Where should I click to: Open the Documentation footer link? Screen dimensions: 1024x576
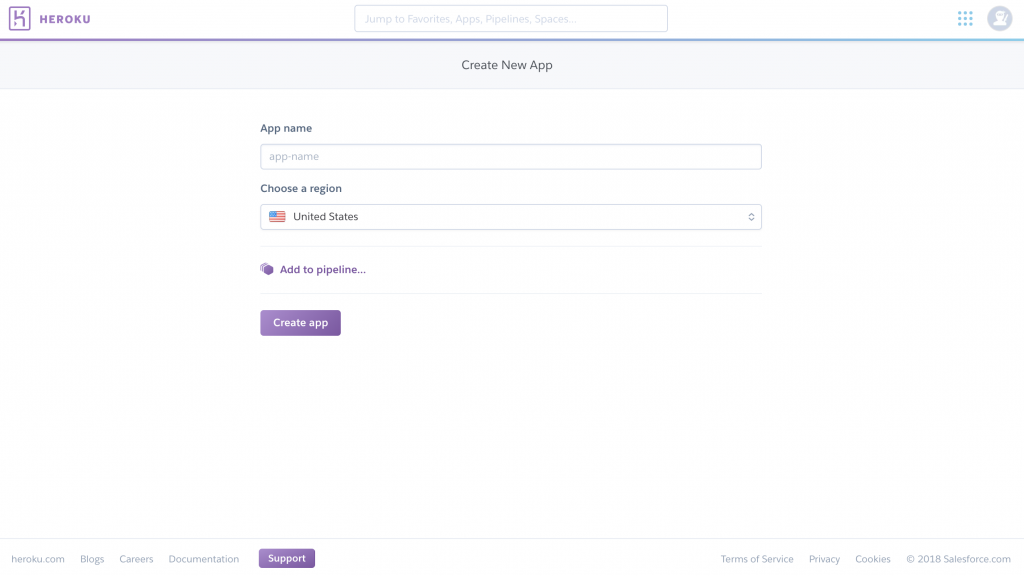click(204, 559)
